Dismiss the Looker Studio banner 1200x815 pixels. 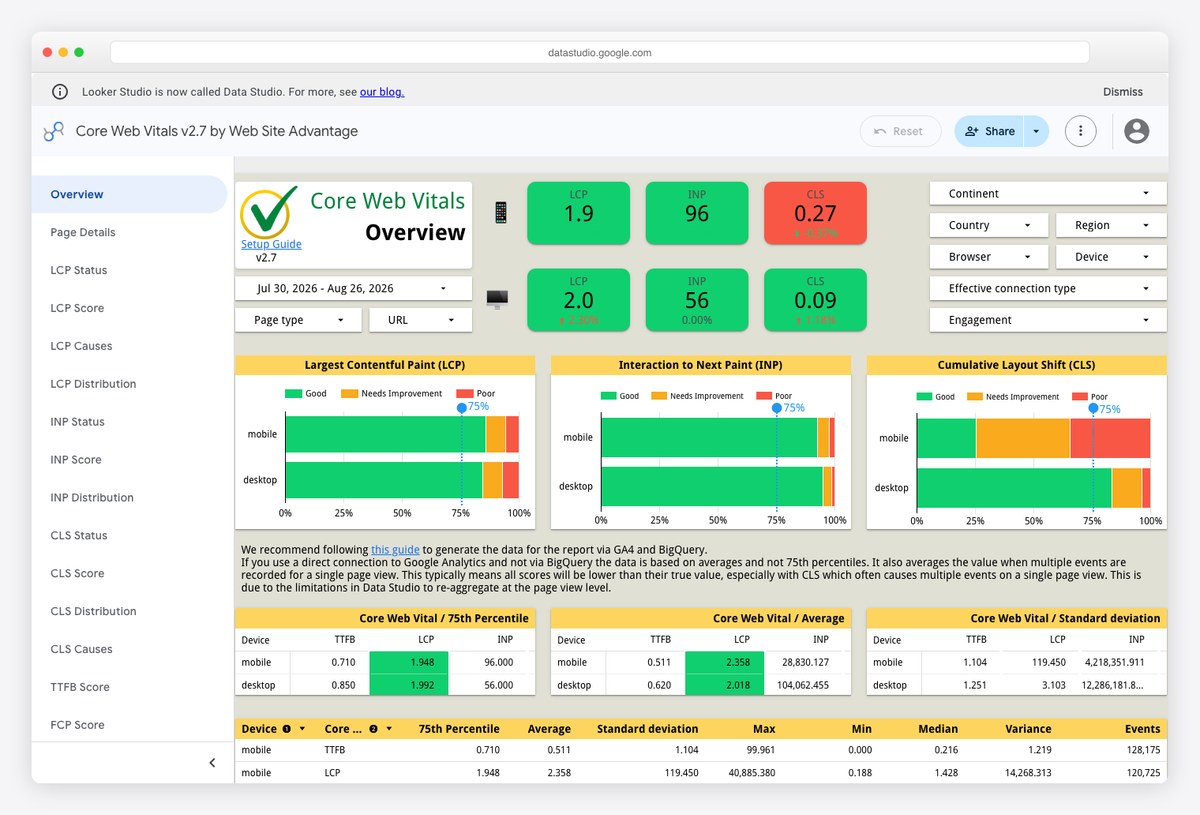(x=1123, y=92)
